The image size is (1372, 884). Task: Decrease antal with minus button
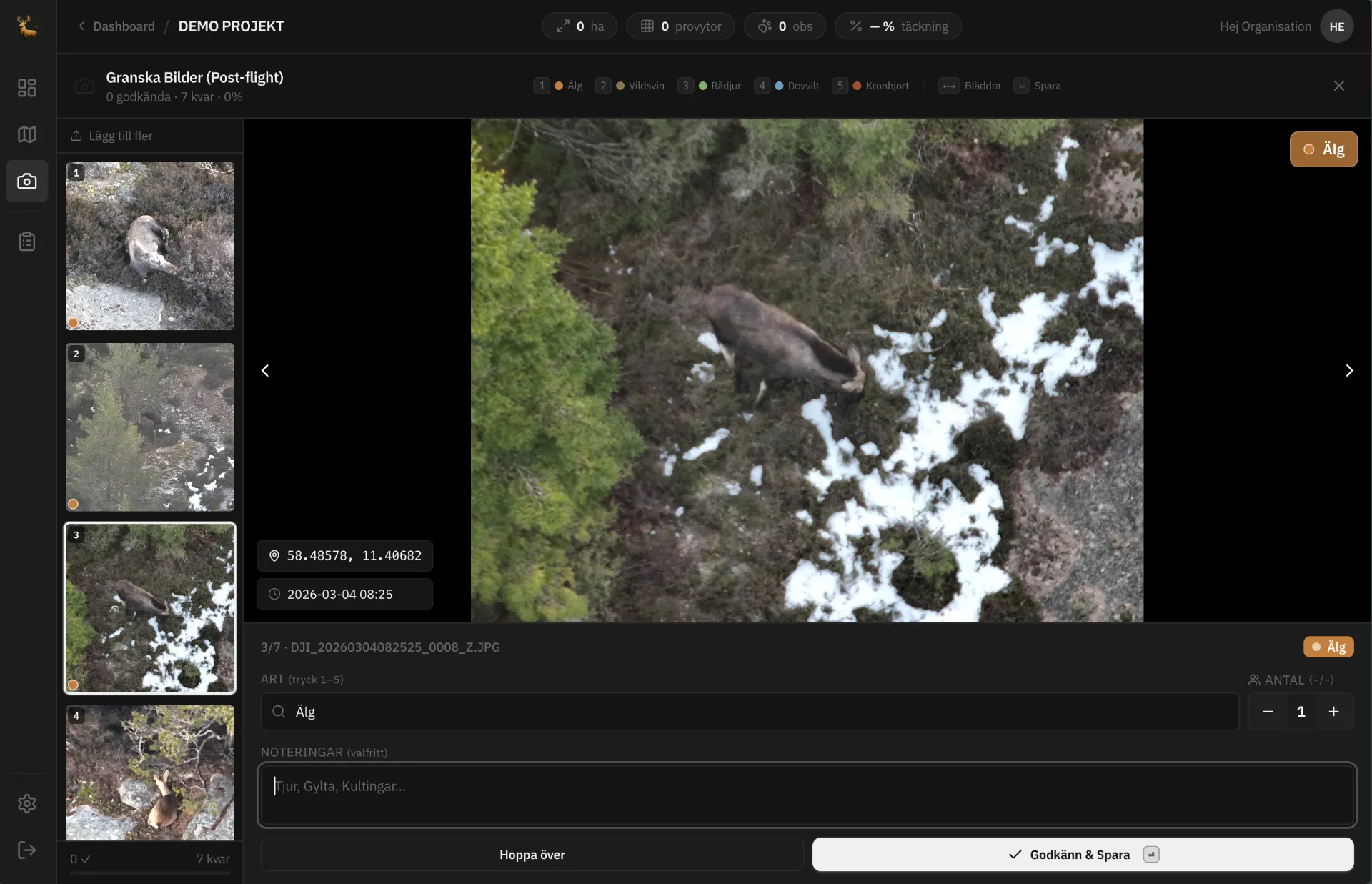[1268, 711]
